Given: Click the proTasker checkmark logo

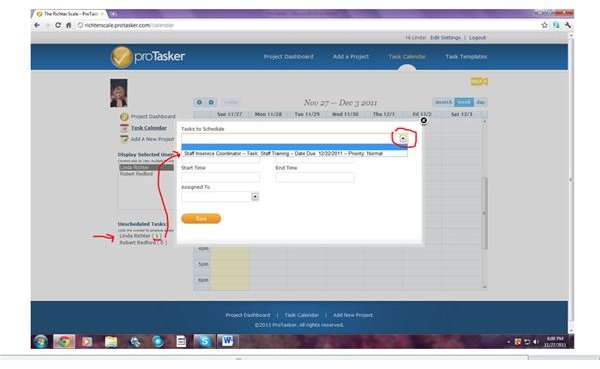Looking at the screenshot, I should 121,57.
